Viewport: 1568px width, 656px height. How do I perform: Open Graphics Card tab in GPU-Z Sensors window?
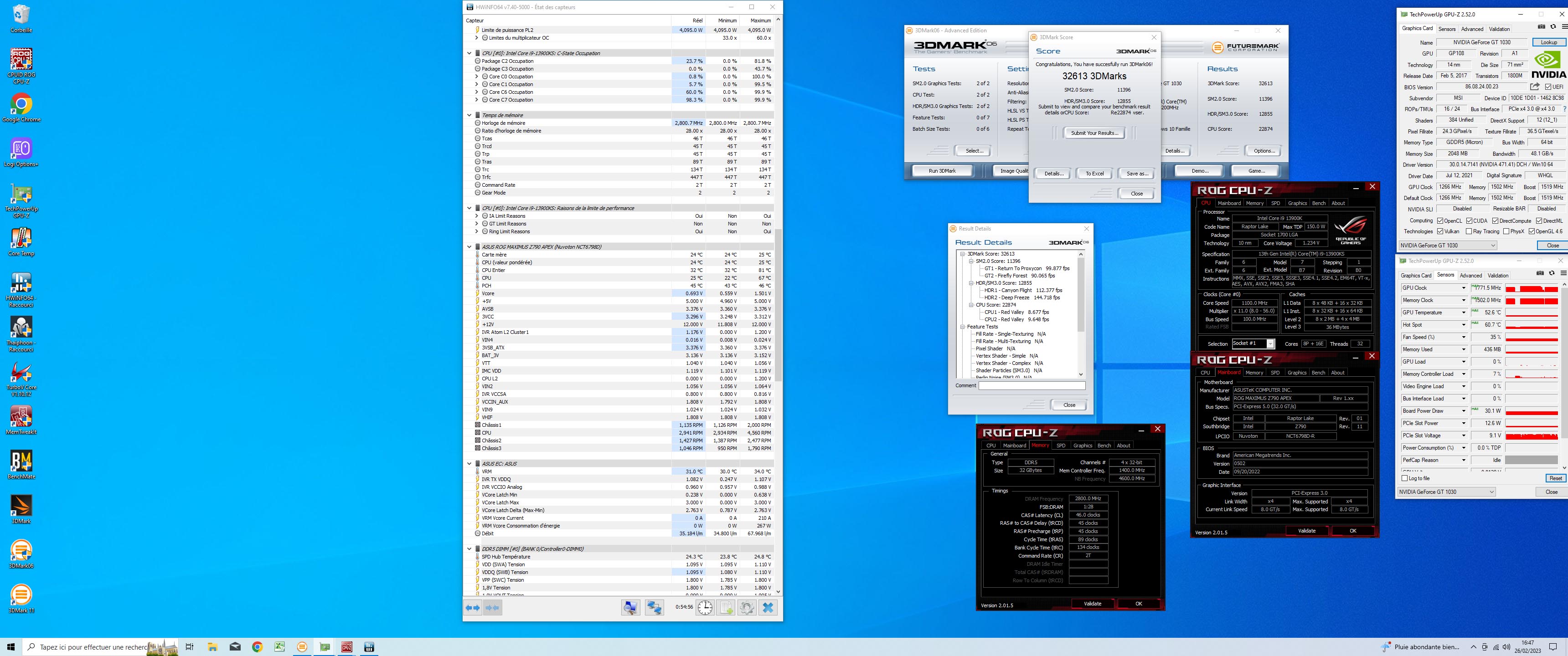1416,276
